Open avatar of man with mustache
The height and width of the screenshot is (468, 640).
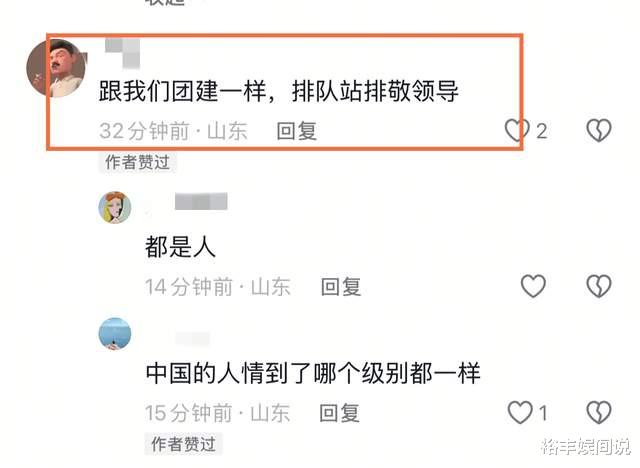click(x=57, y=68)
